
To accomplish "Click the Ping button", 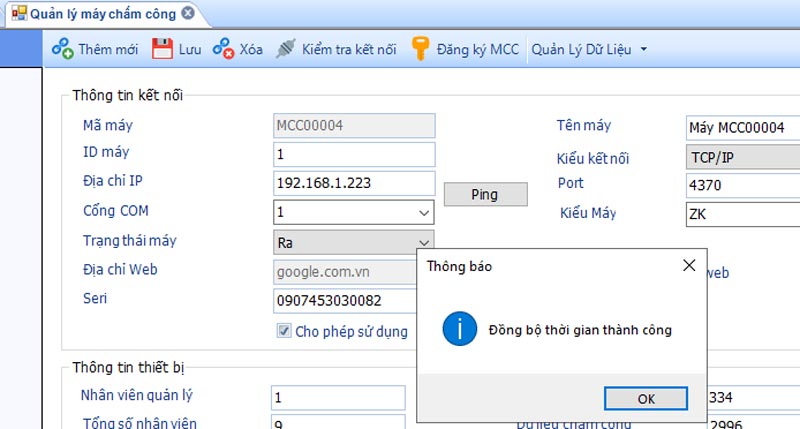I will click(x=485, y=194).
